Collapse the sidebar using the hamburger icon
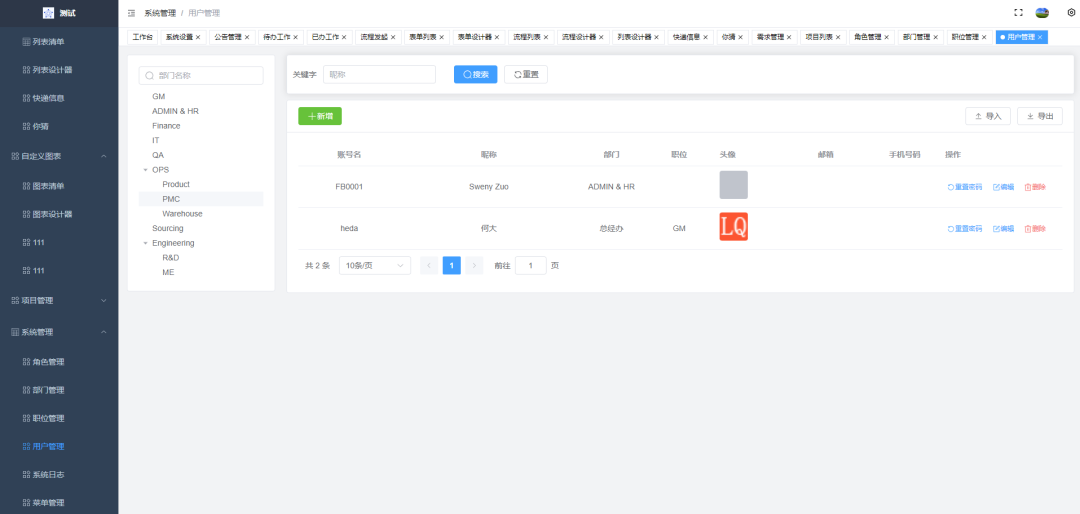 131,13
